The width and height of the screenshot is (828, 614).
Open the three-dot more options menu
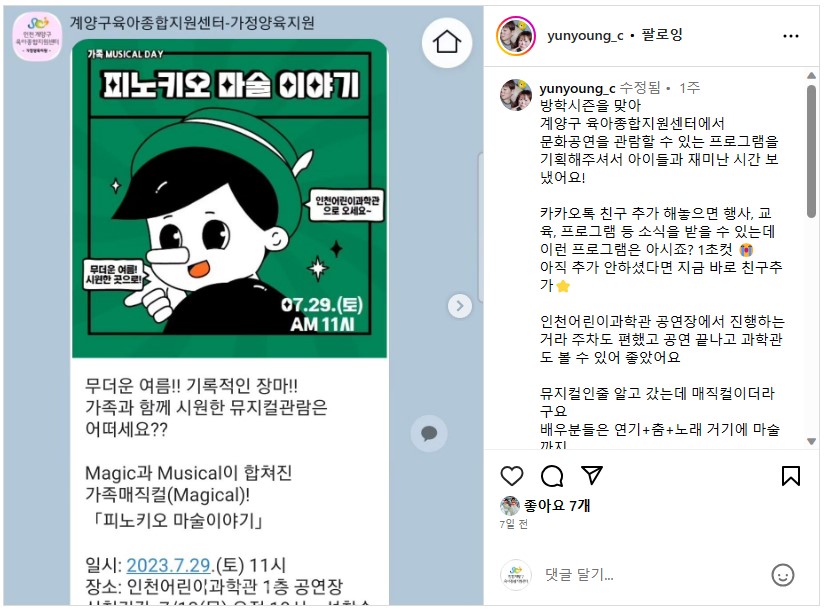point(791,36)
